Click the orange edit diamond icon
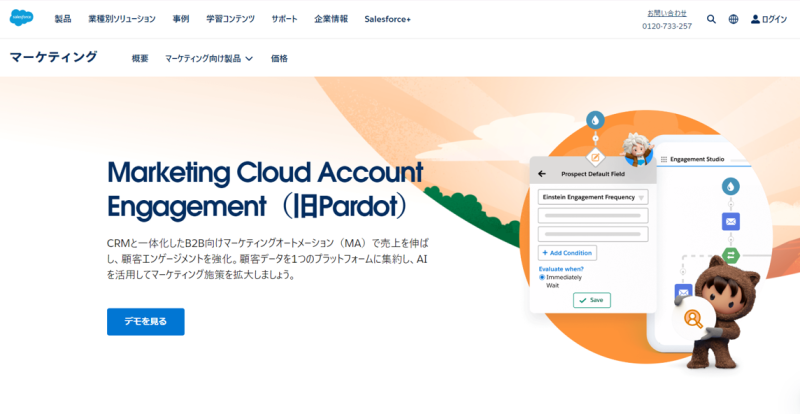 (595, 157)
